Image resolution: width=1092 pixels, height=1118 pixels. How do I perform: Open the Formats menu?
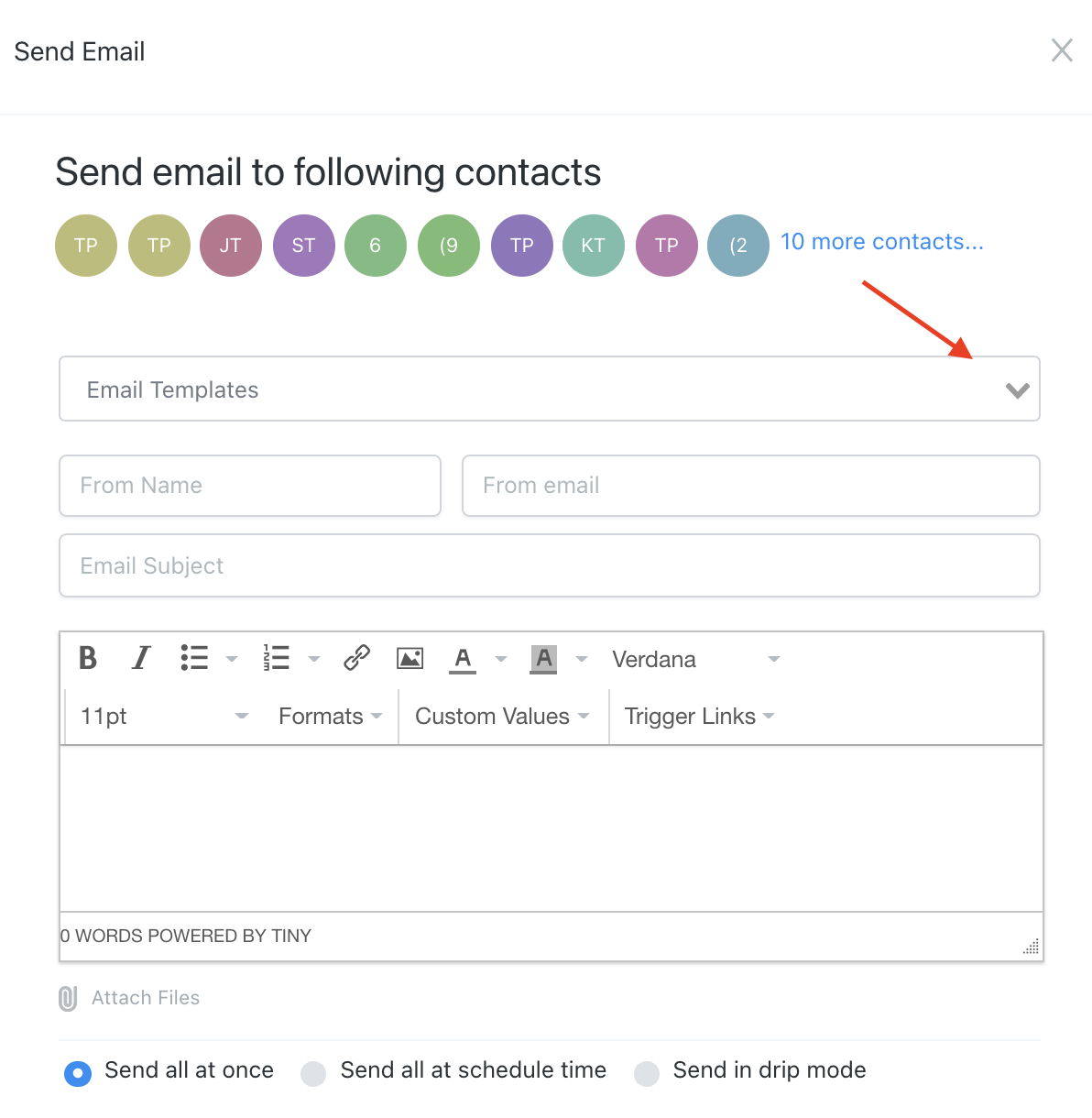(x=330, y=716)
